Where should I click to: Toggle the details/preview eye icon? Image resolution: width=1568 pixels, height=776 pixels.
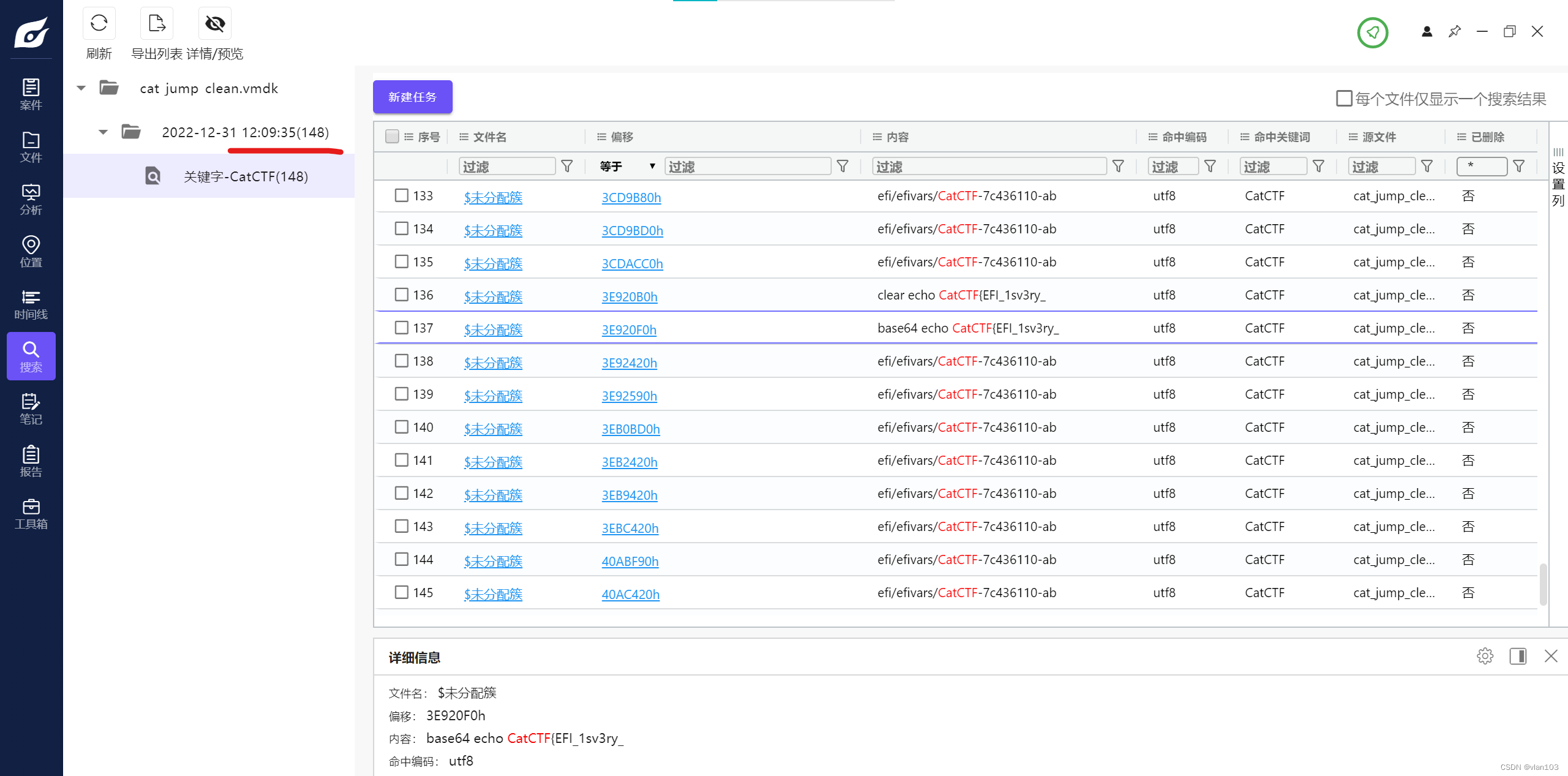pyautogui.click(x=214, y=24)
